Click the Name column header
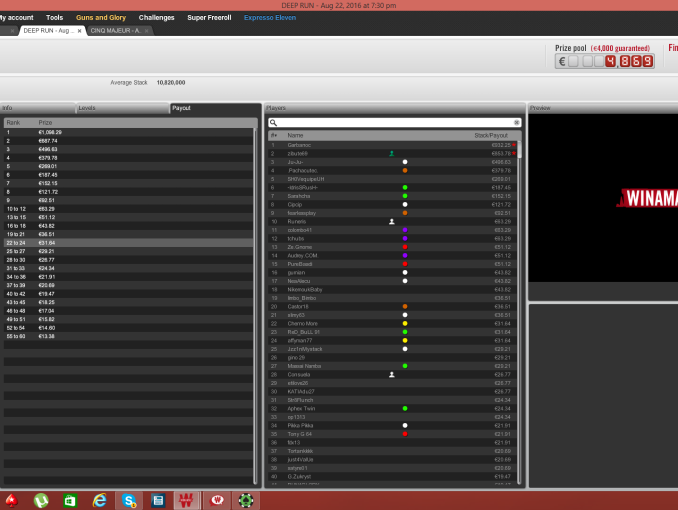678x510 pixels. [296, 134]
